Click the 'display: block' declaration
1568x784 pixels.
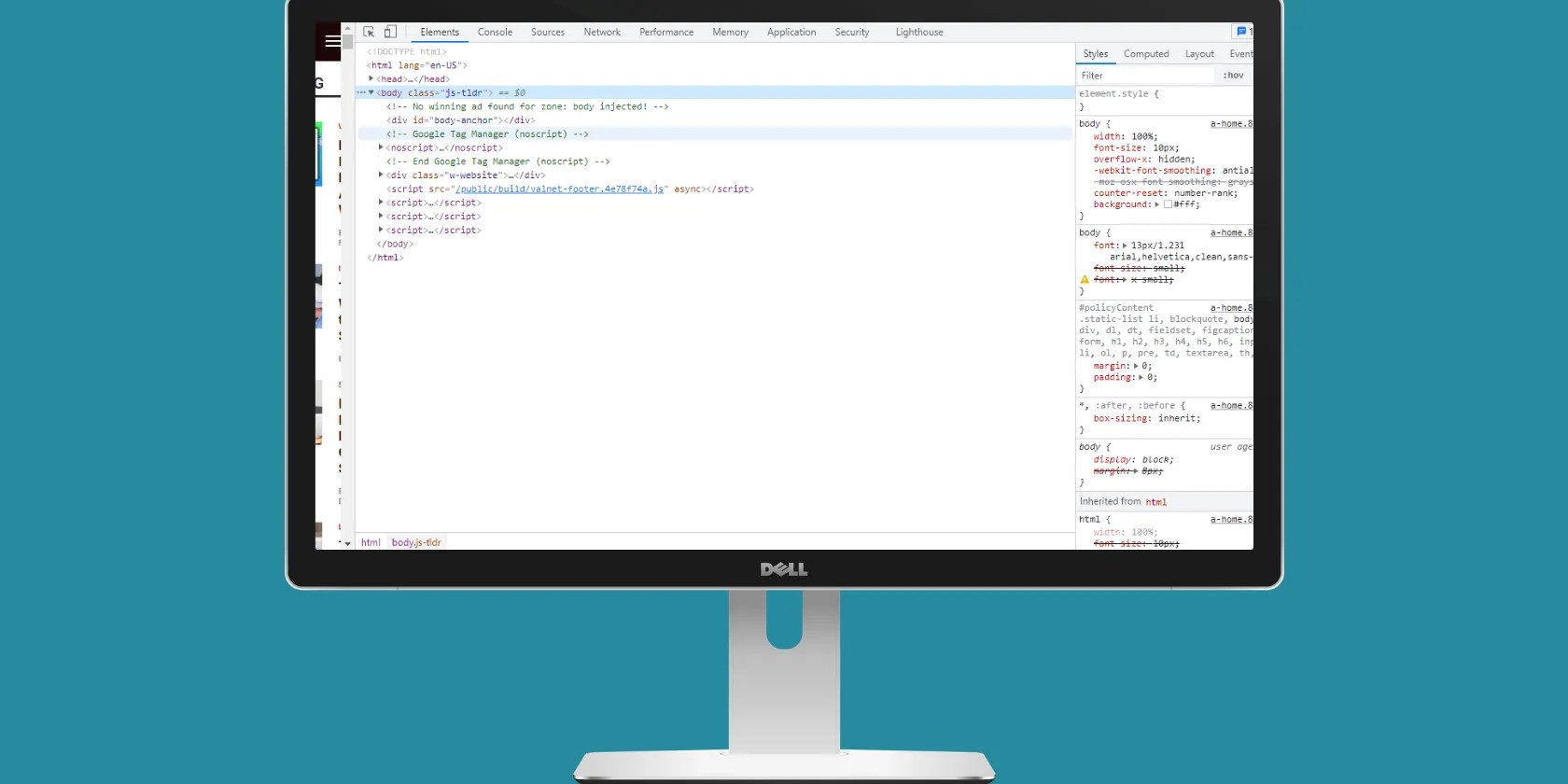(1134, 459)
